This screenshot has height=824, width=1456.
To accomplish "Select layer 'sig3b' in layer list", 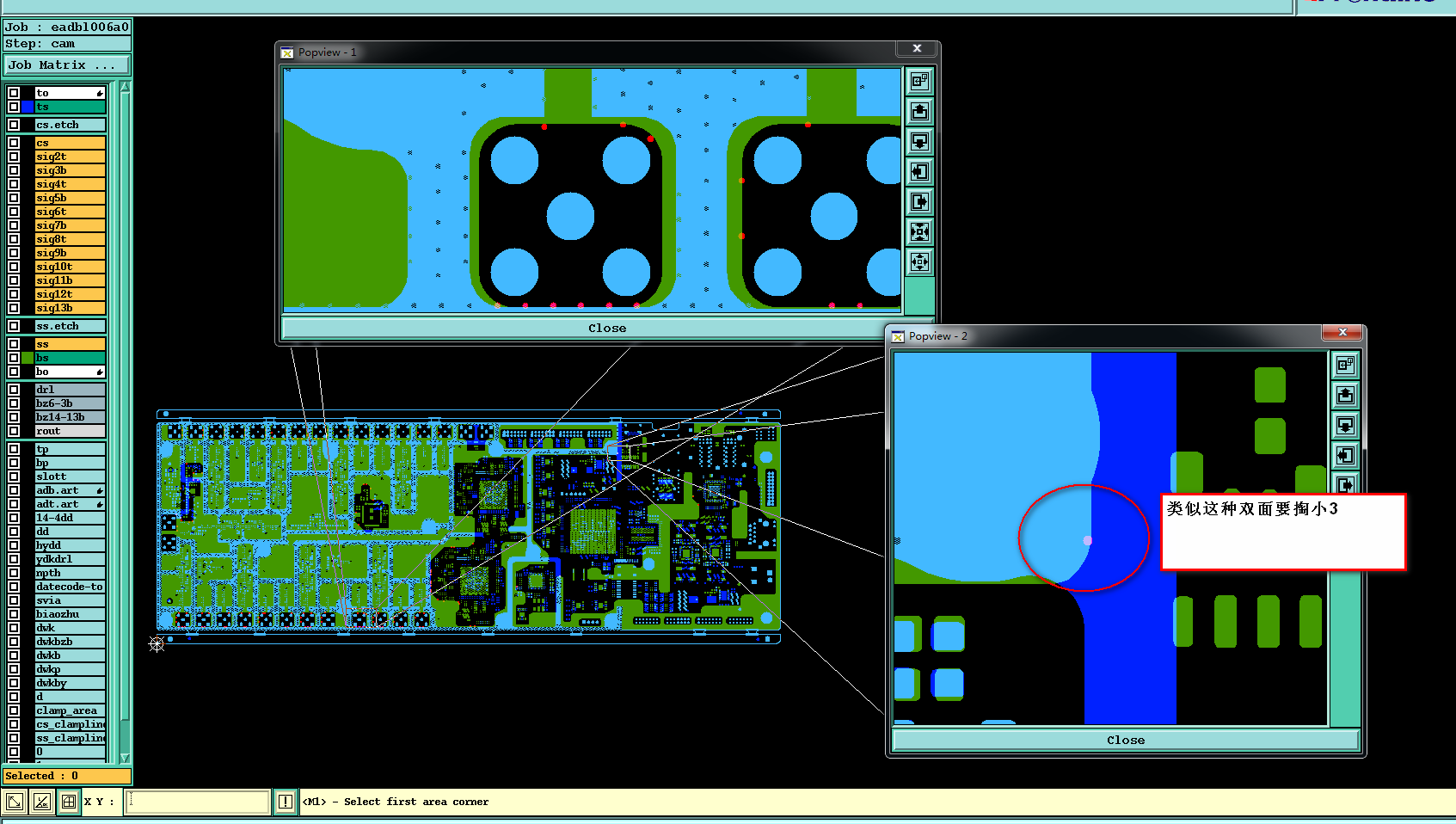I will coord(70,170).
